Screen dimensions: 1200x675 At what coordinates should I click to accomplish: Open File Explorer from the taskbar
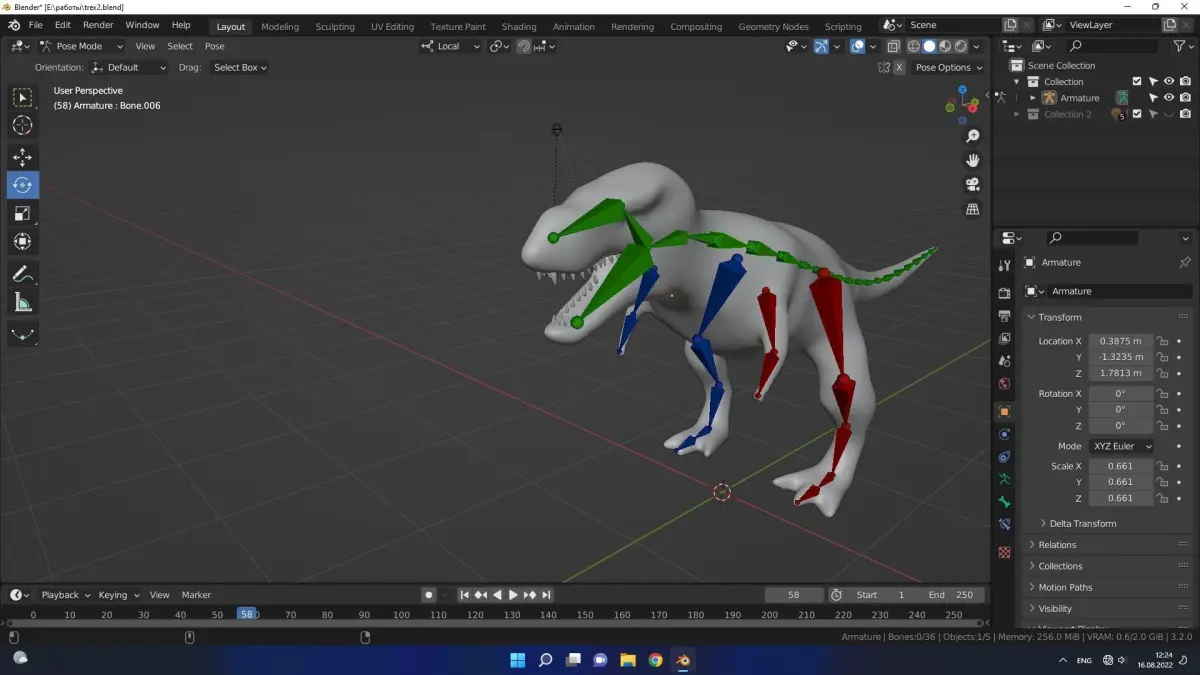(x=628, y=660)
